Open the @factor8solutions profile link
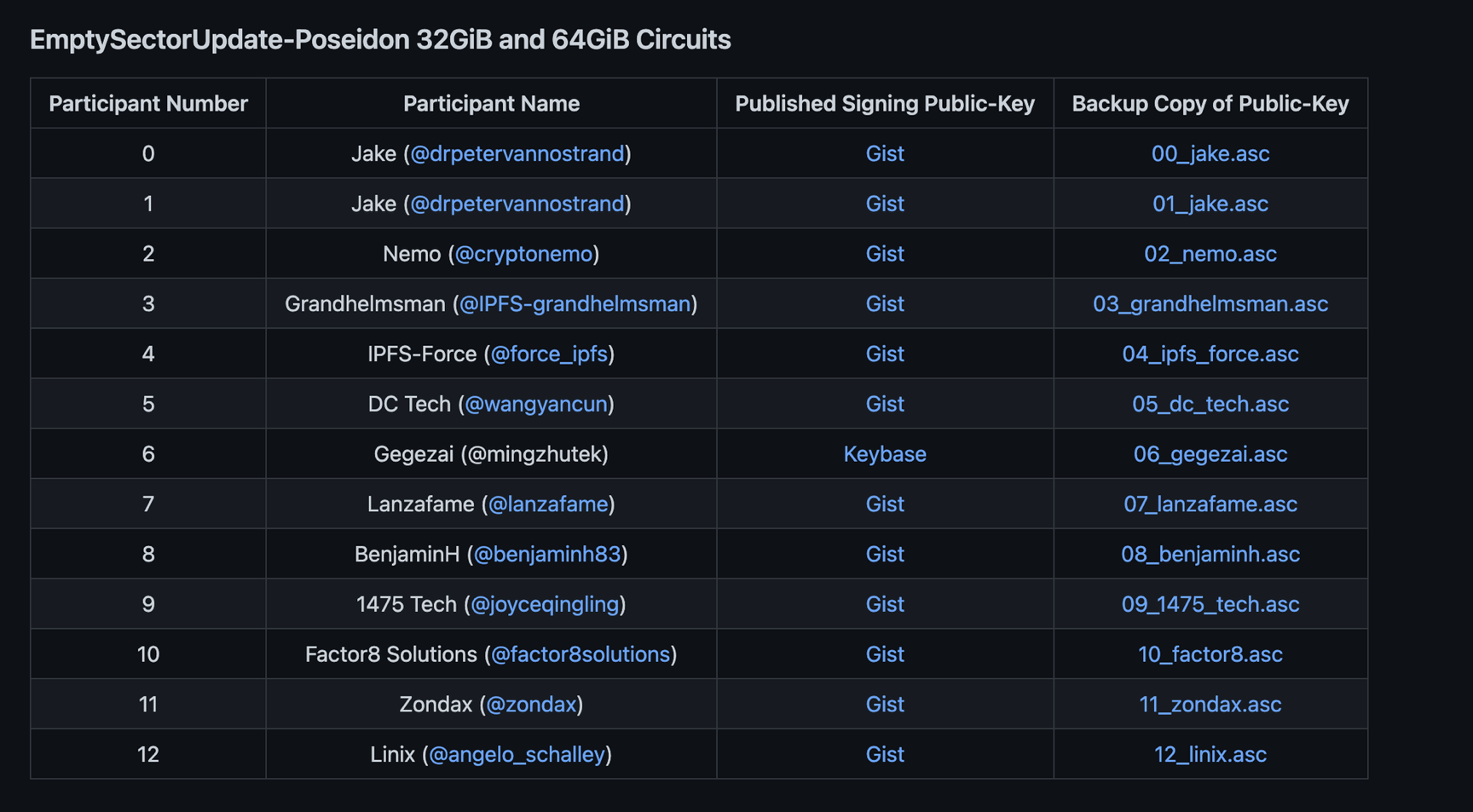 point(581,654)
